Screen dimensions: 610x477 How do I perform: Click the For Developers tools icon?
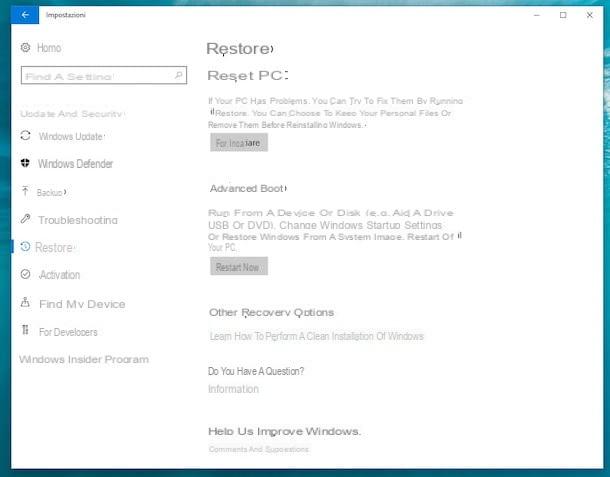coord(25,330)
